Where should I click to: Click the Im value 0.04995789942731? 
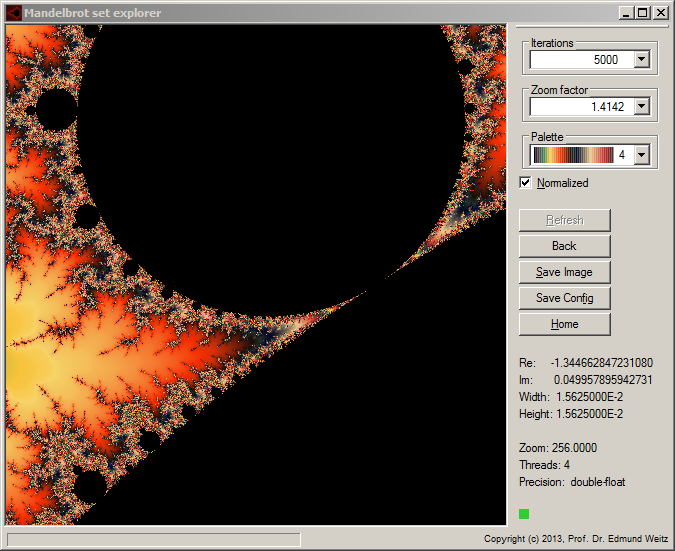click(603, 380)
